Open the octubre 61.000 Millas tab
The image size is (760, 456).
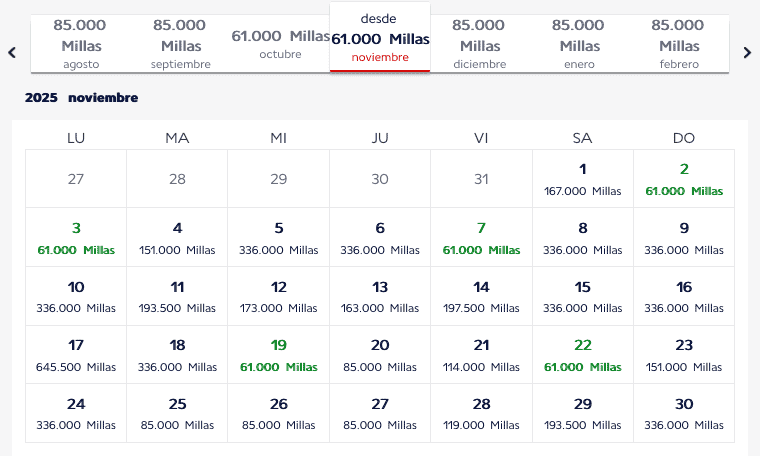tap(280, 44)
